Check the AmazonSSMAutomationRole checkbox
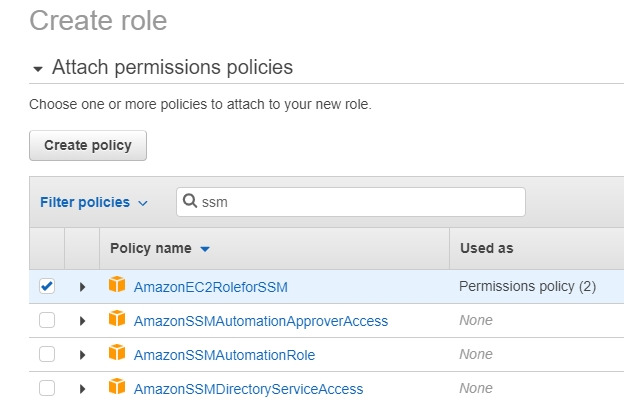This screenshot has height=401, width=624. point(47,354)
